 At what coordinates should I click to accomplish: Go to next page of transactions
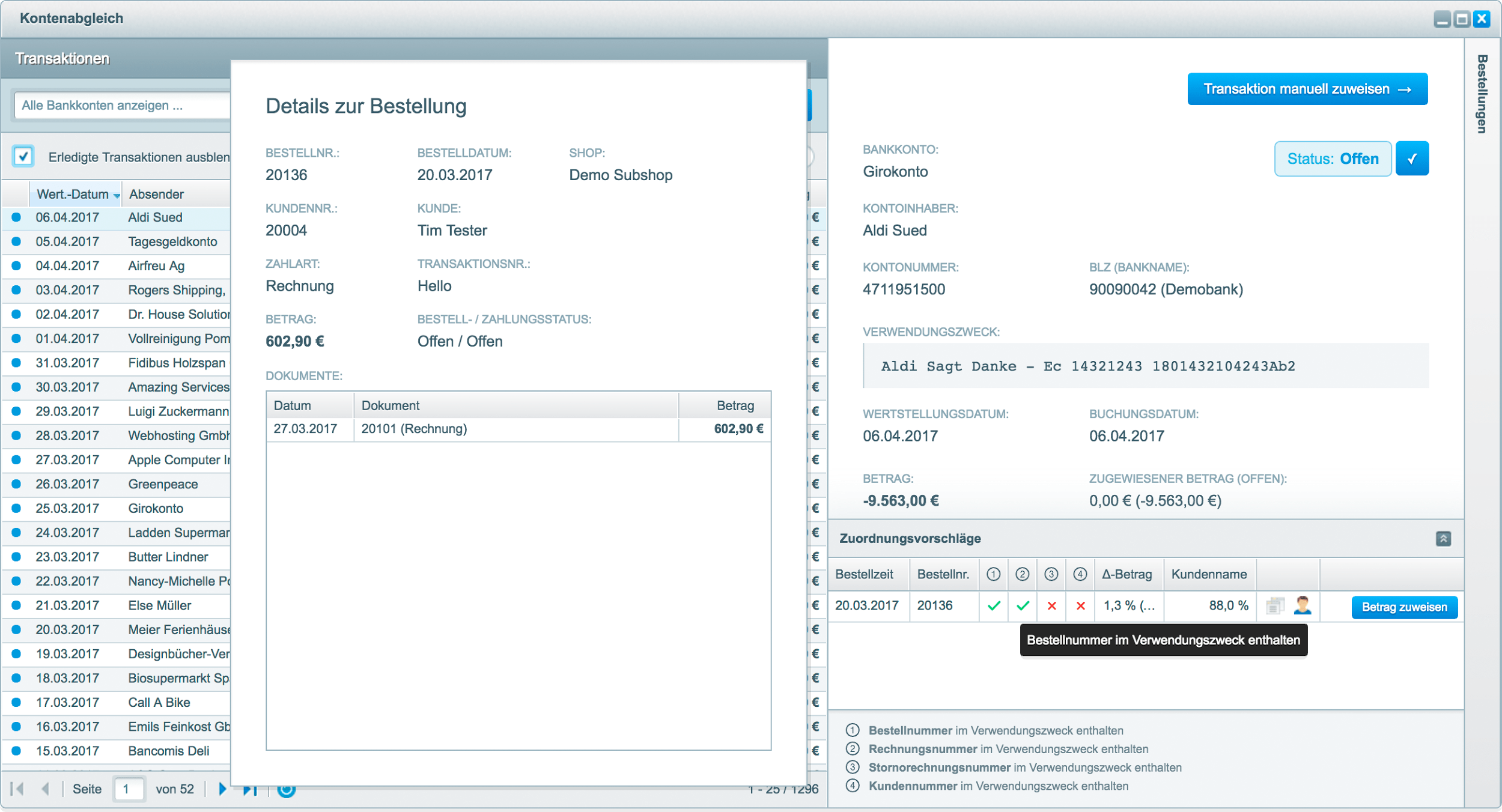tap(222, 789)
